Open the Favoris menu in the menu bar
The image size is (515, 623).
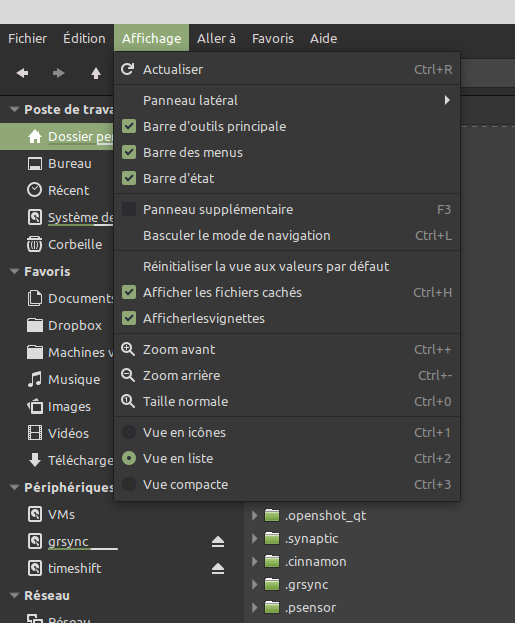tap(273, 38)
